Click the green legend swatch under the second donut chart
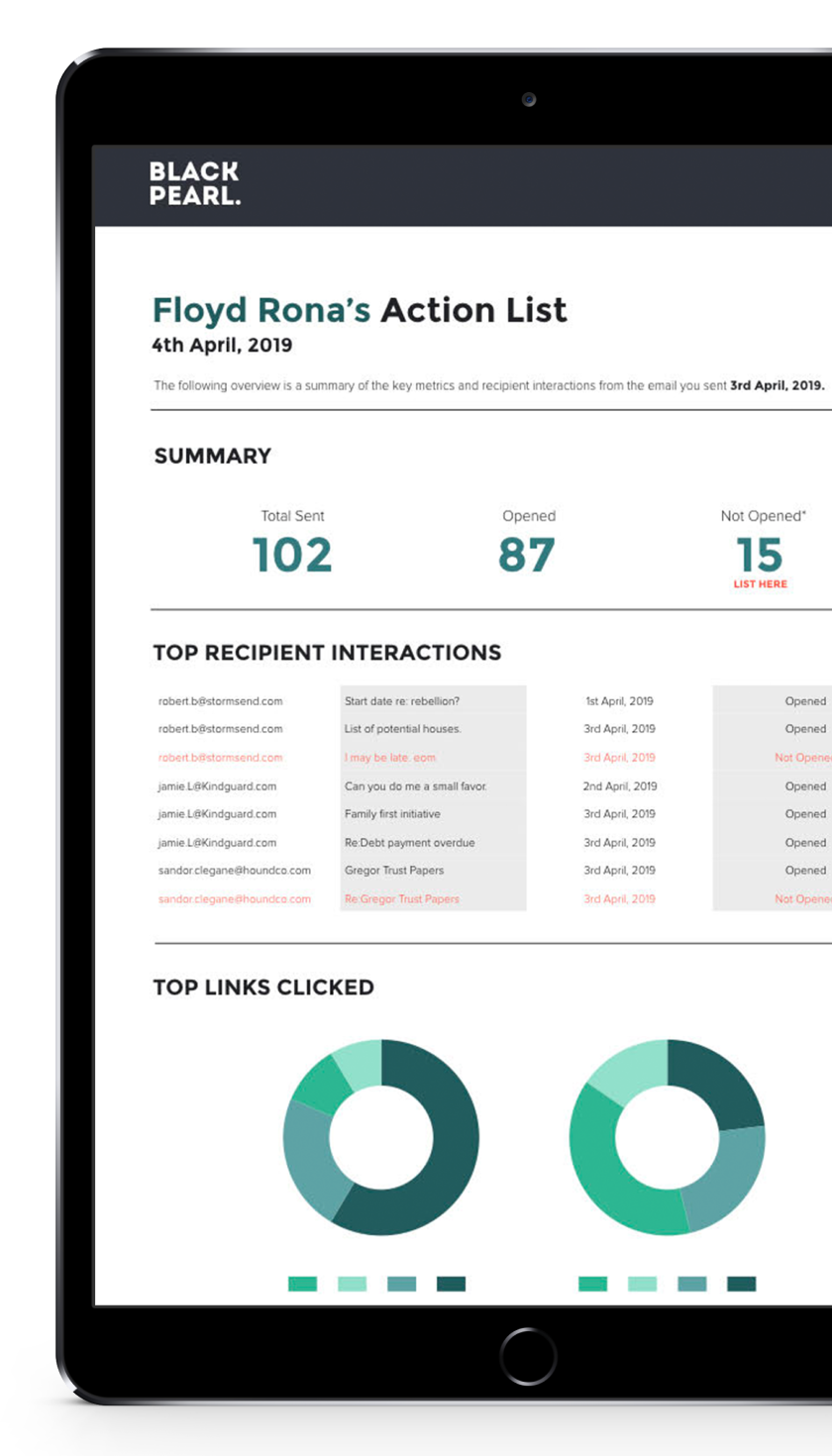 coord(593,1284)
